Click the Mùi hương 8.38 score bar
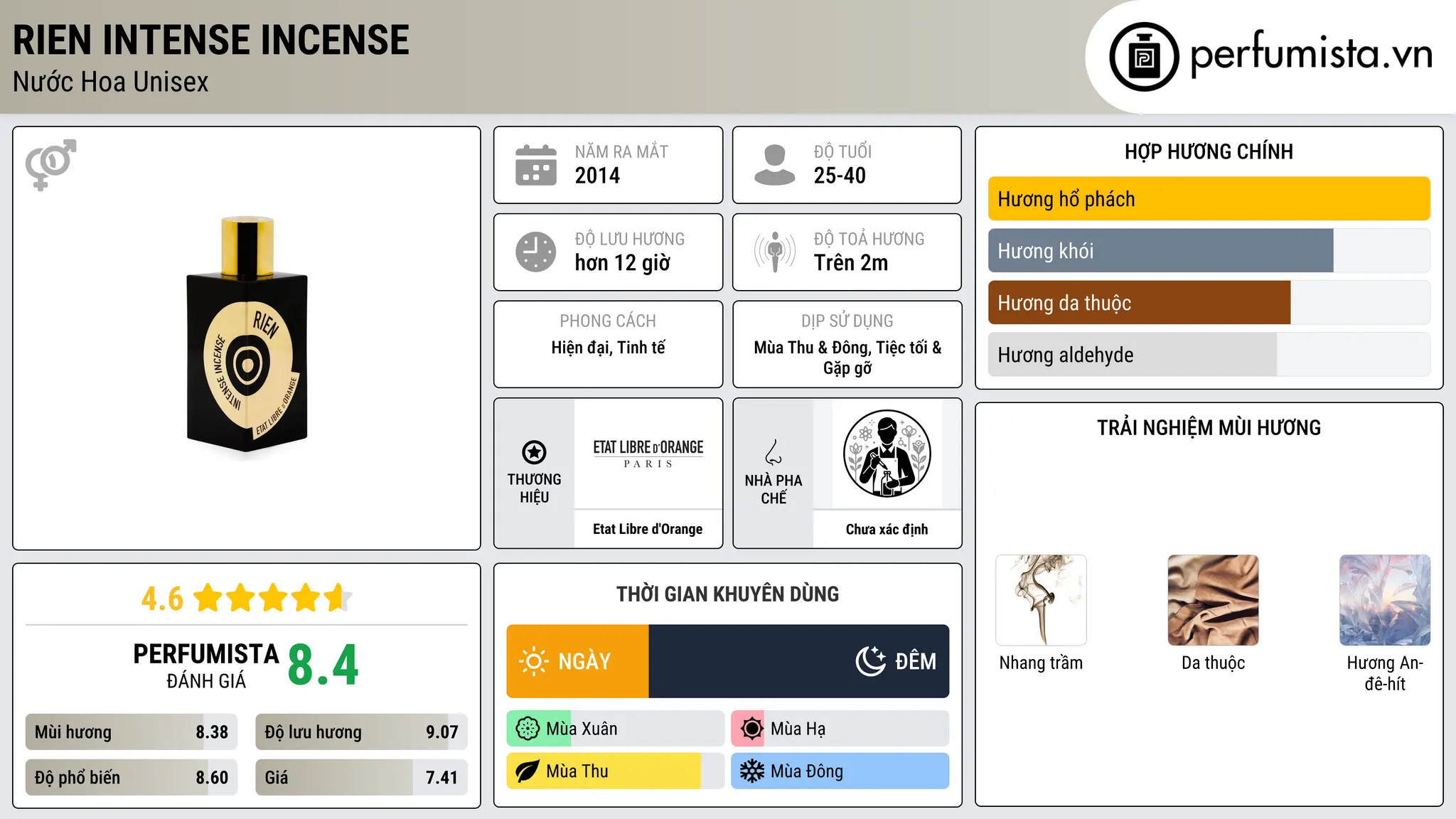Image resolution: width=1456 pixels, height=819 pixels. pos(132,732)
